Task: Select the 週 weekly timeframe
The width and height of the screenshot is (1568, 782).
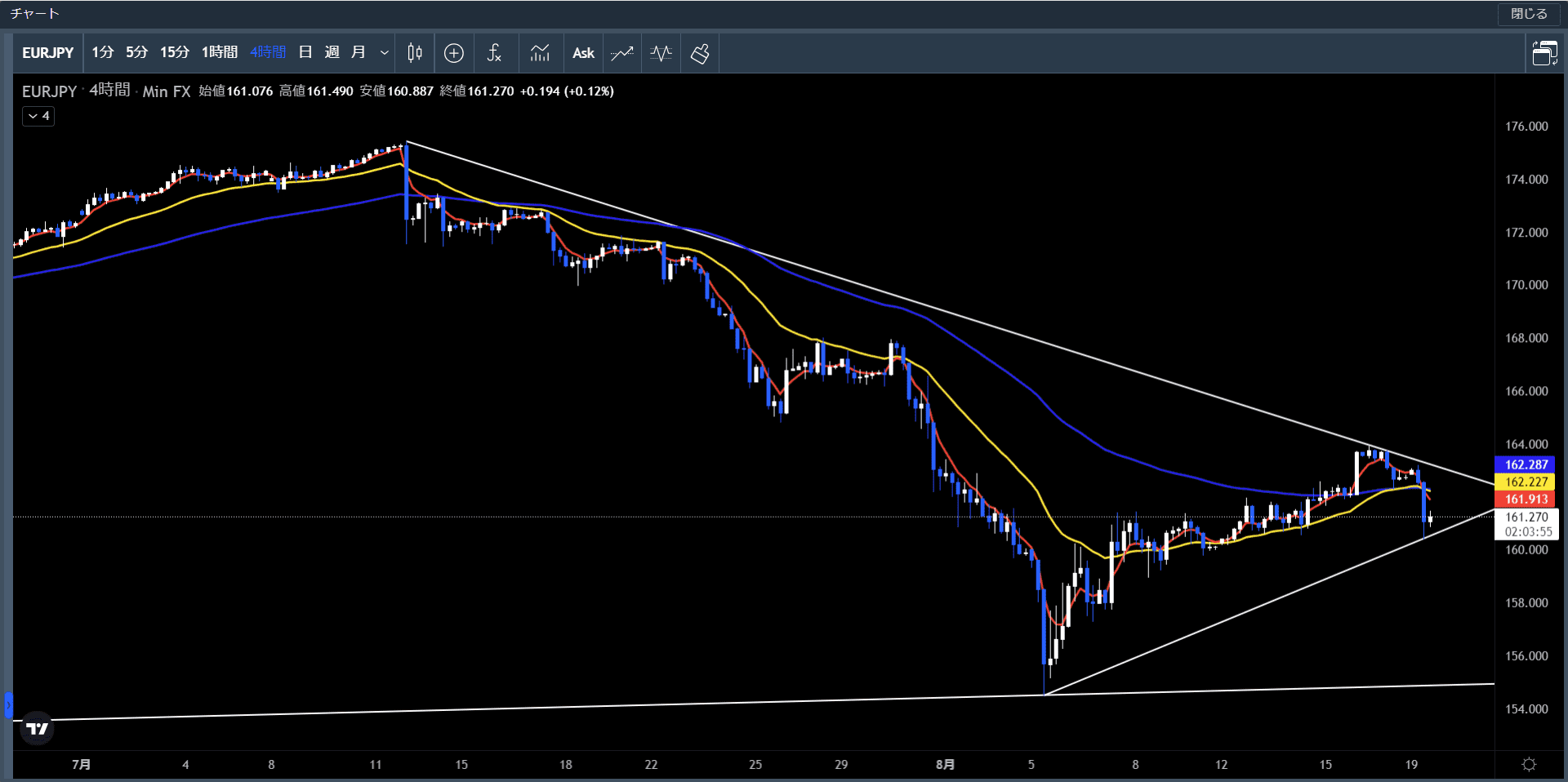Action: click(332, 52)
